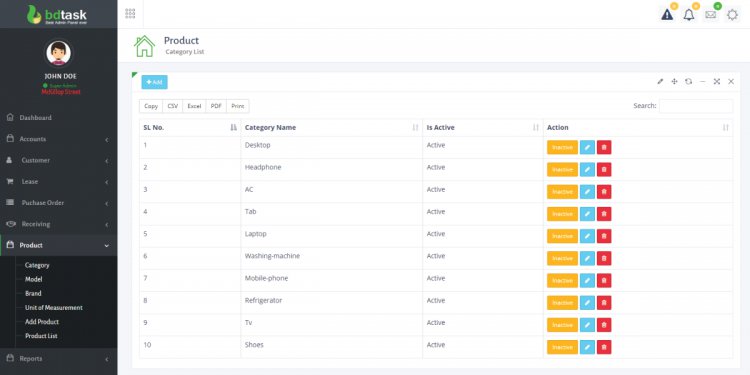Click the green home icon

pos(144,46)
